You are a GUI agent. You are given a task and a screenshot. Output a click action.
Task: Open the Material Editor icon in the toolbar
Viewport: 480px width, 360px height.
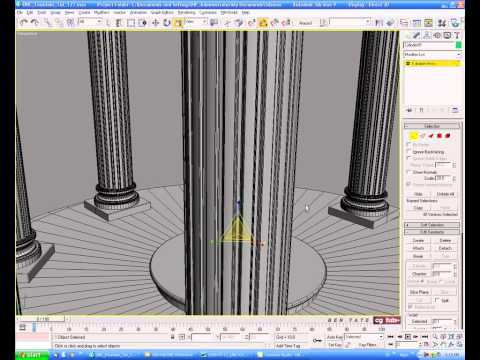point(442,23)
